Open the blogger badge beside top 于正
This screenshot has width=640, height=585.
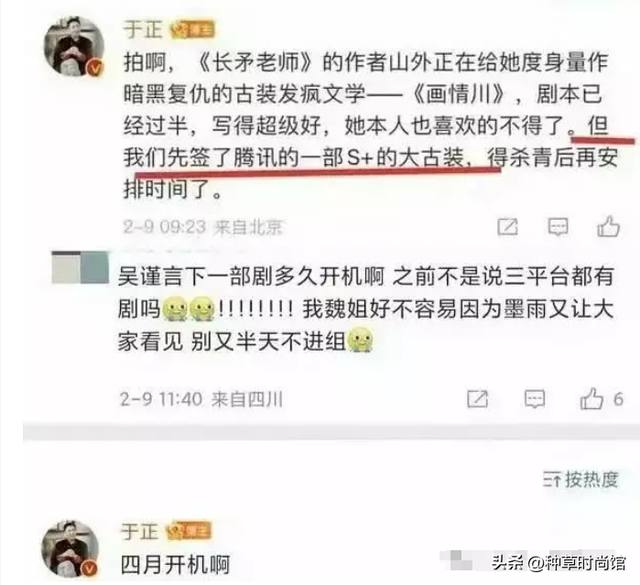193,29
